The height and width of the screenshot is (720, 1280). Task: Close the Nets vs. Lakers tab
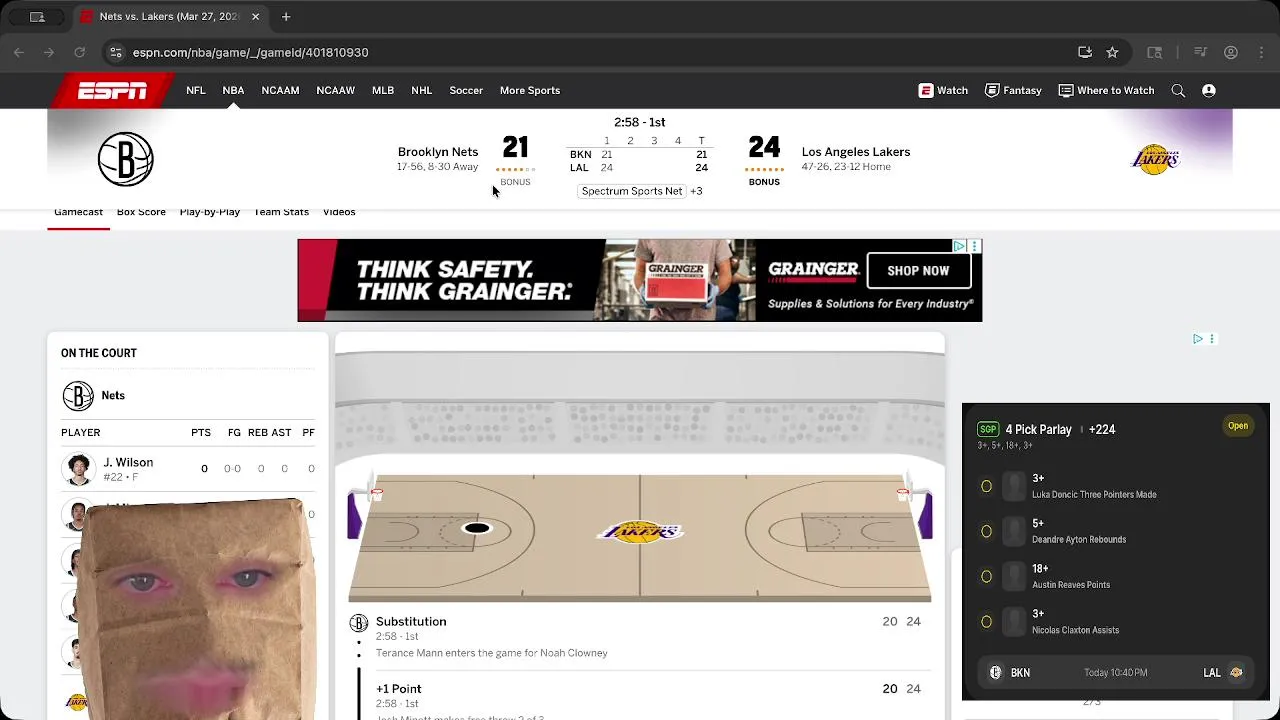click(255, 17)
